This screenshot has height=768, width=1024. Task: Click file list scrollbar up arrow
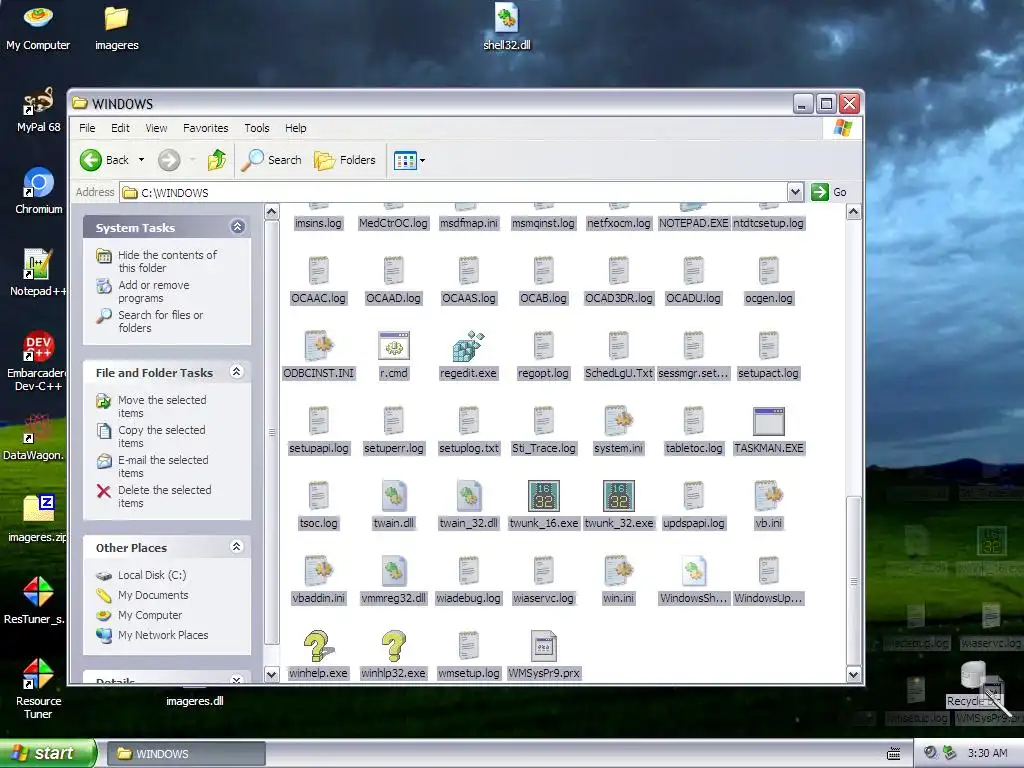pos(853,212)
